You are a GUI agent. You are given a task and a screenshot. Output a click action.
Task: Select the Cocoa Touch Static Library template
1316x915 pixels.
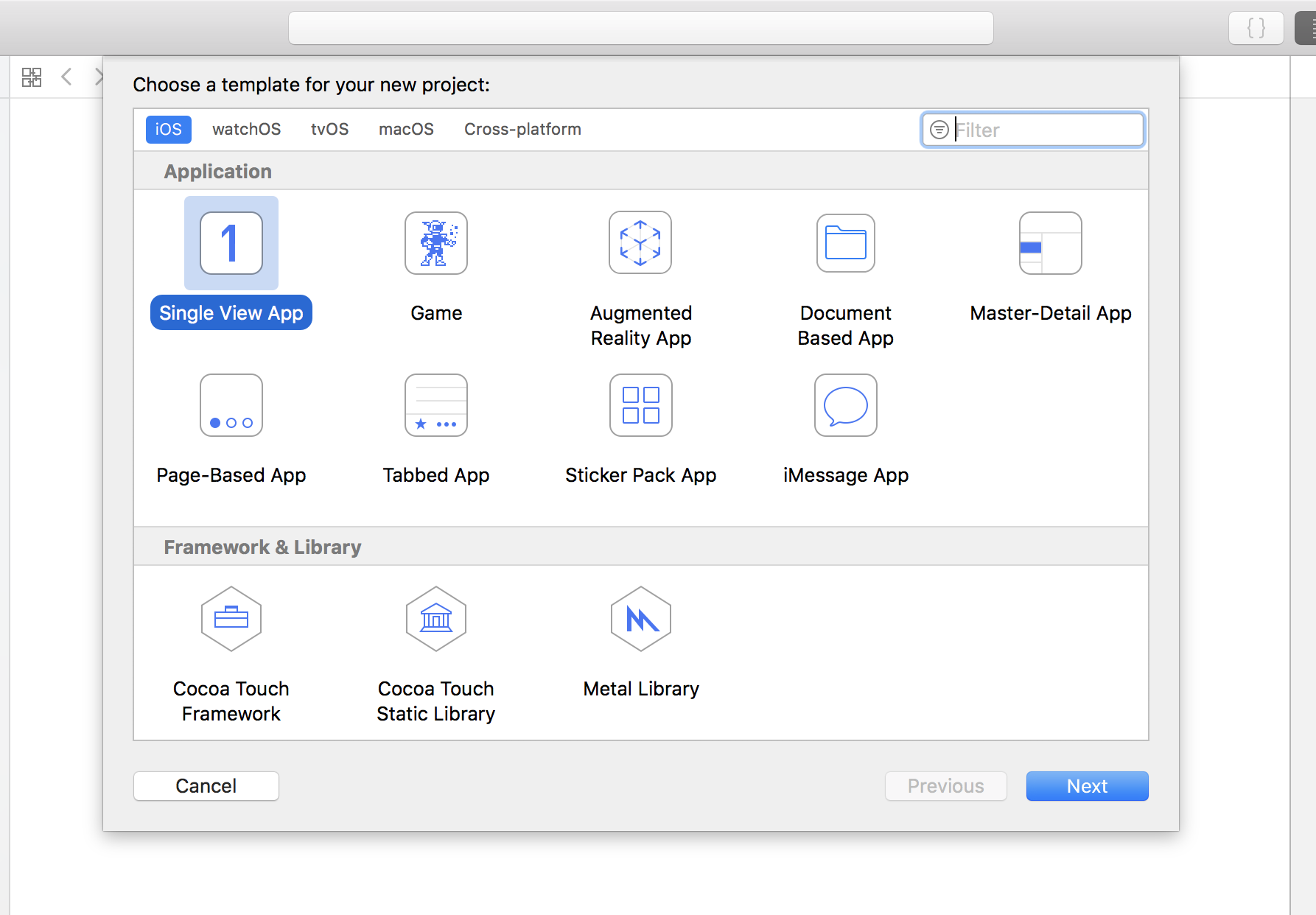click(x=435, y=619)
